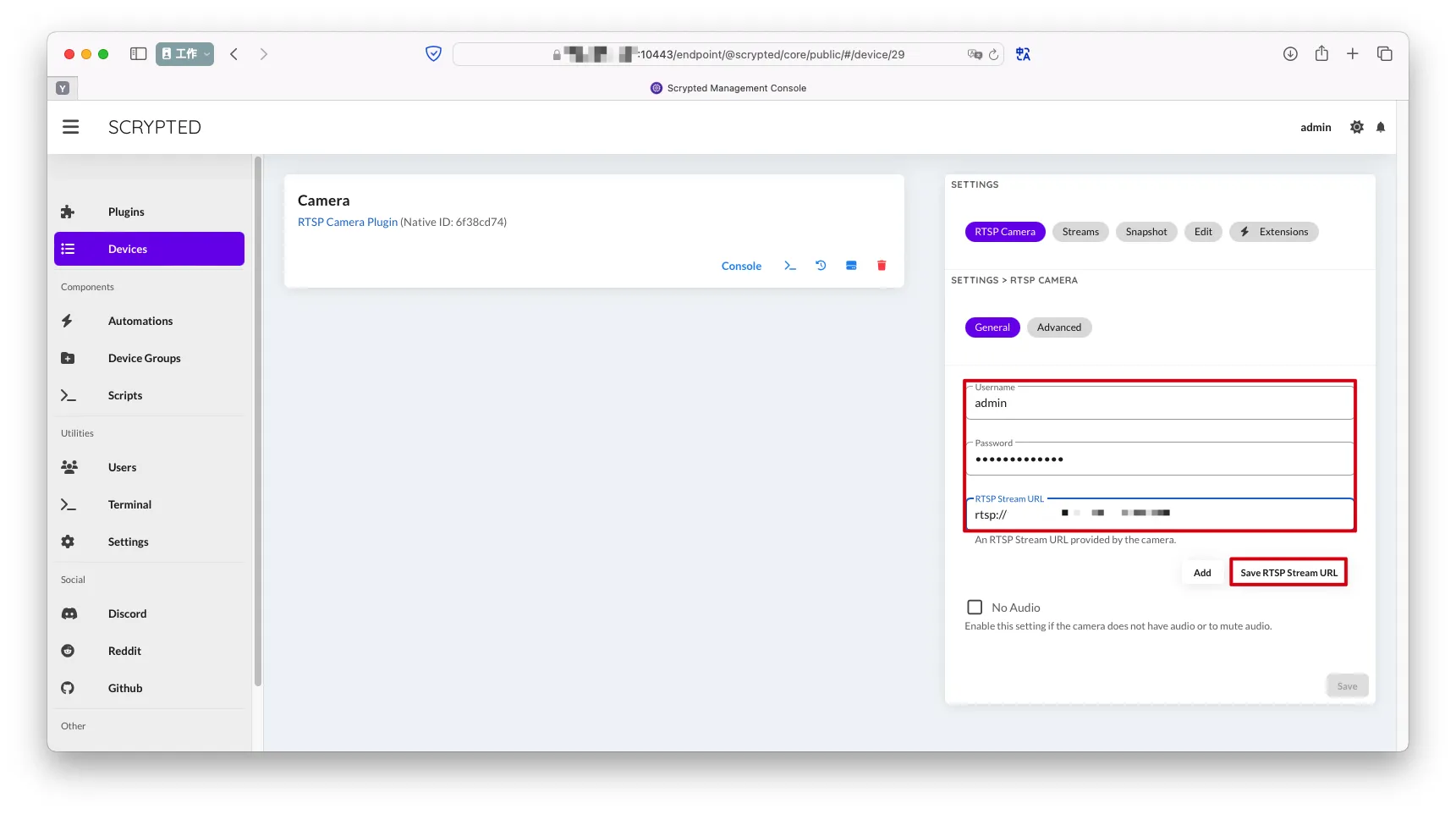
Task: Select the General subtab
Action: 992,327
